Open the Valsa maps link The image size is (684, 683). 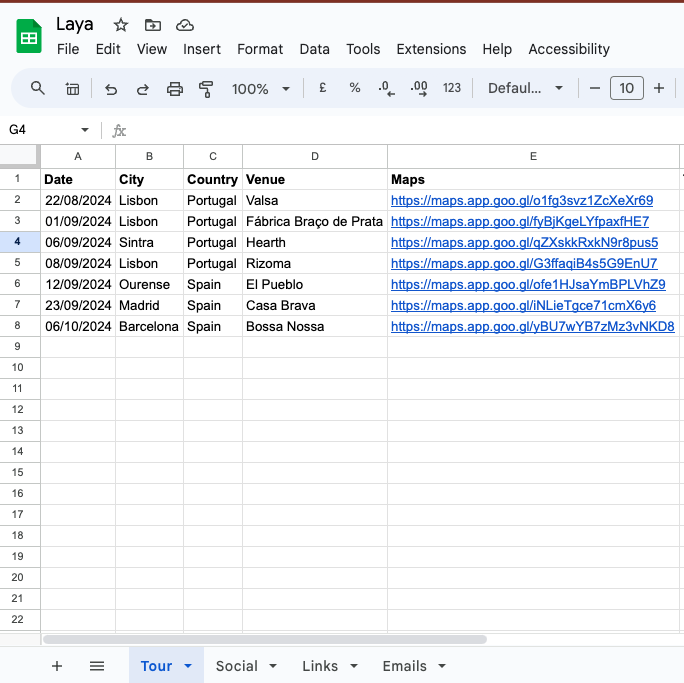(x=522, y=201)
